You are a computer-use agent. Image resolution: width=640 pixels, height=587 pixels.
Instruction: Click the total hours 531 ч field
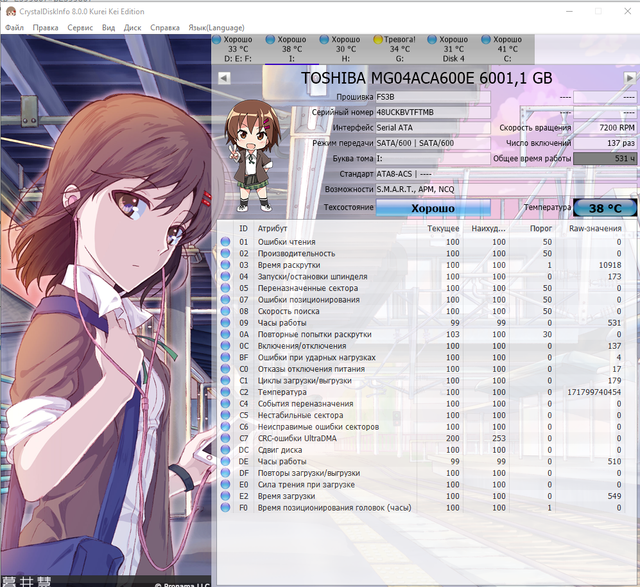(x=605, y=158)
